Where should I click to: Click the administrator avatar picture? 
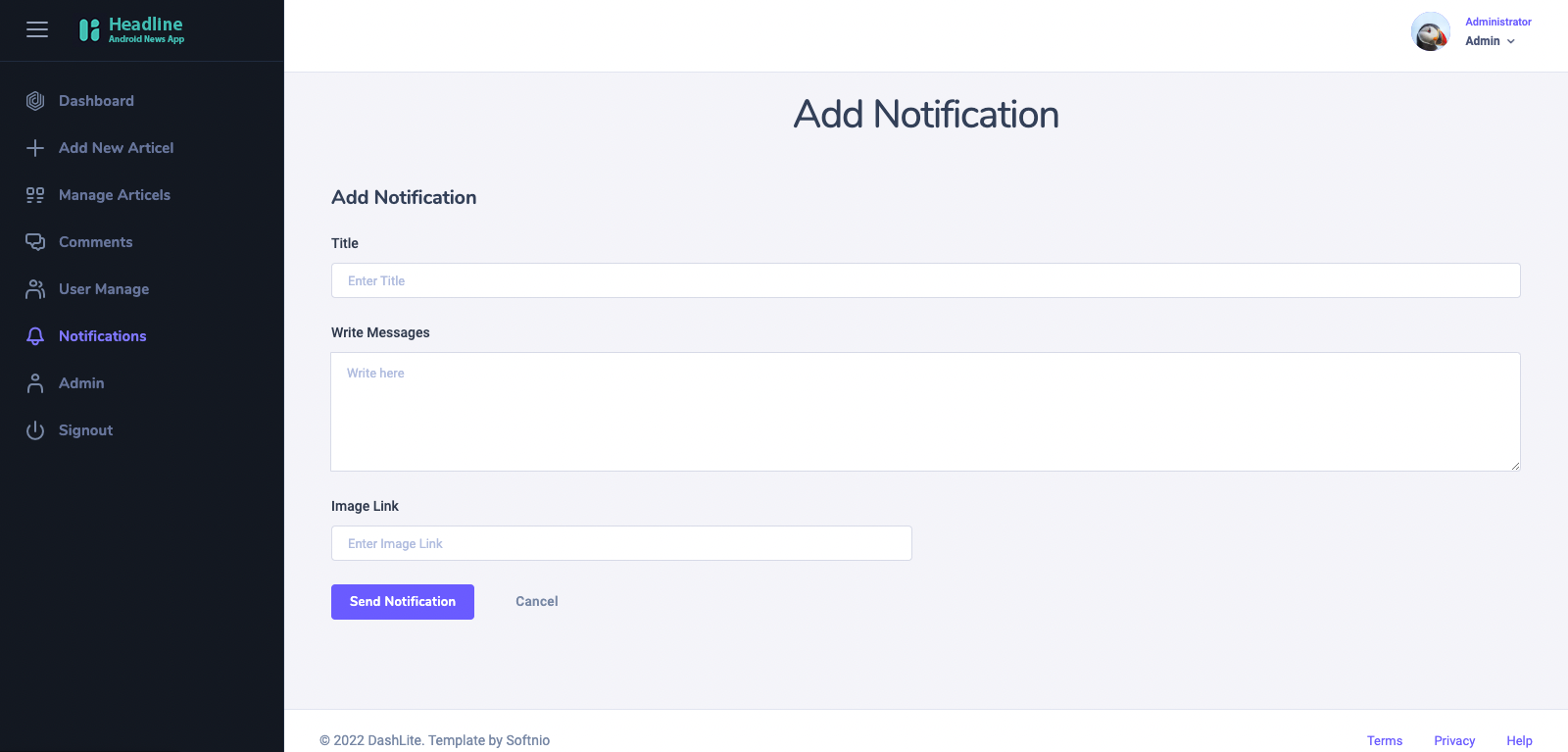click(x=1431, y=31)
